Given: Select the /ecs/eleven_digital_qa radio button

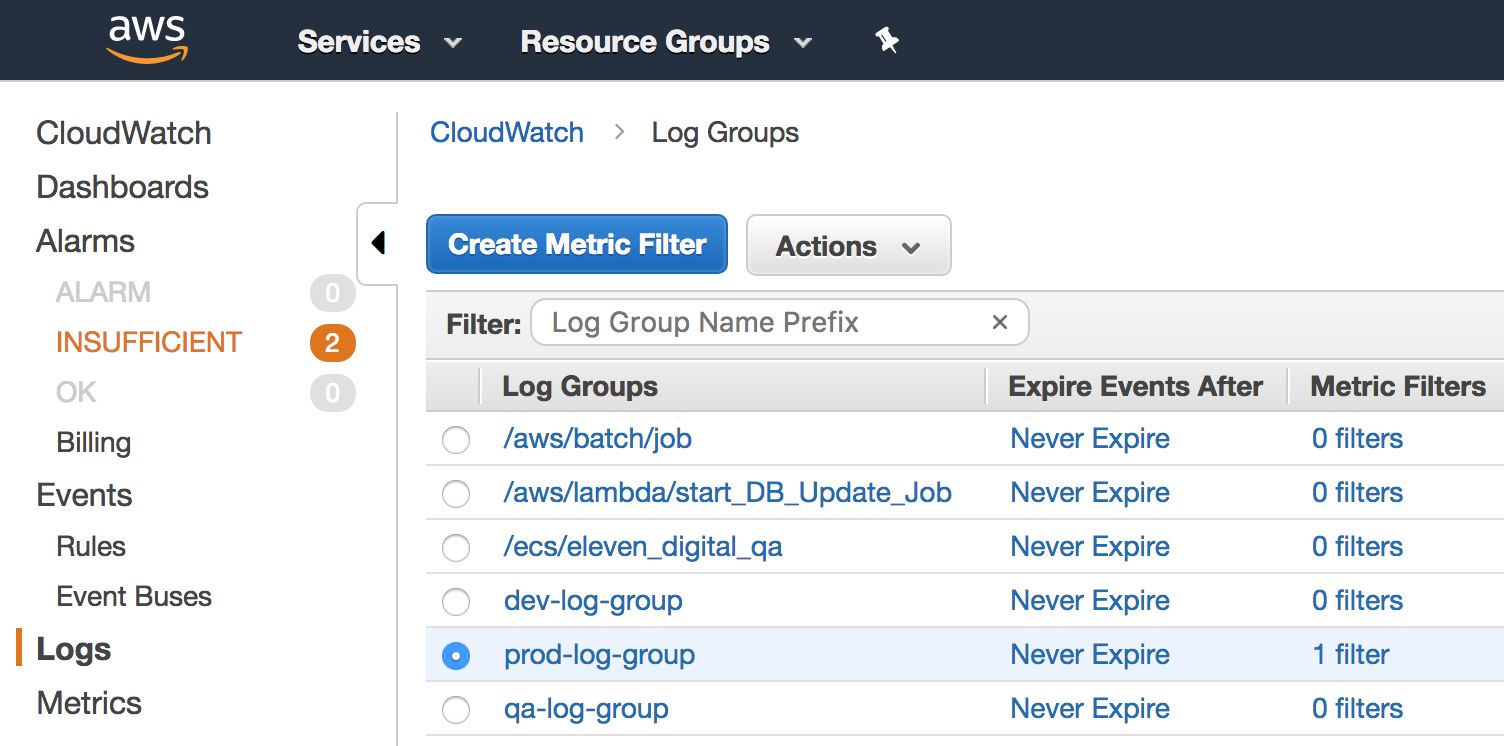Looking at the screenshot, I should click(456, 548).
